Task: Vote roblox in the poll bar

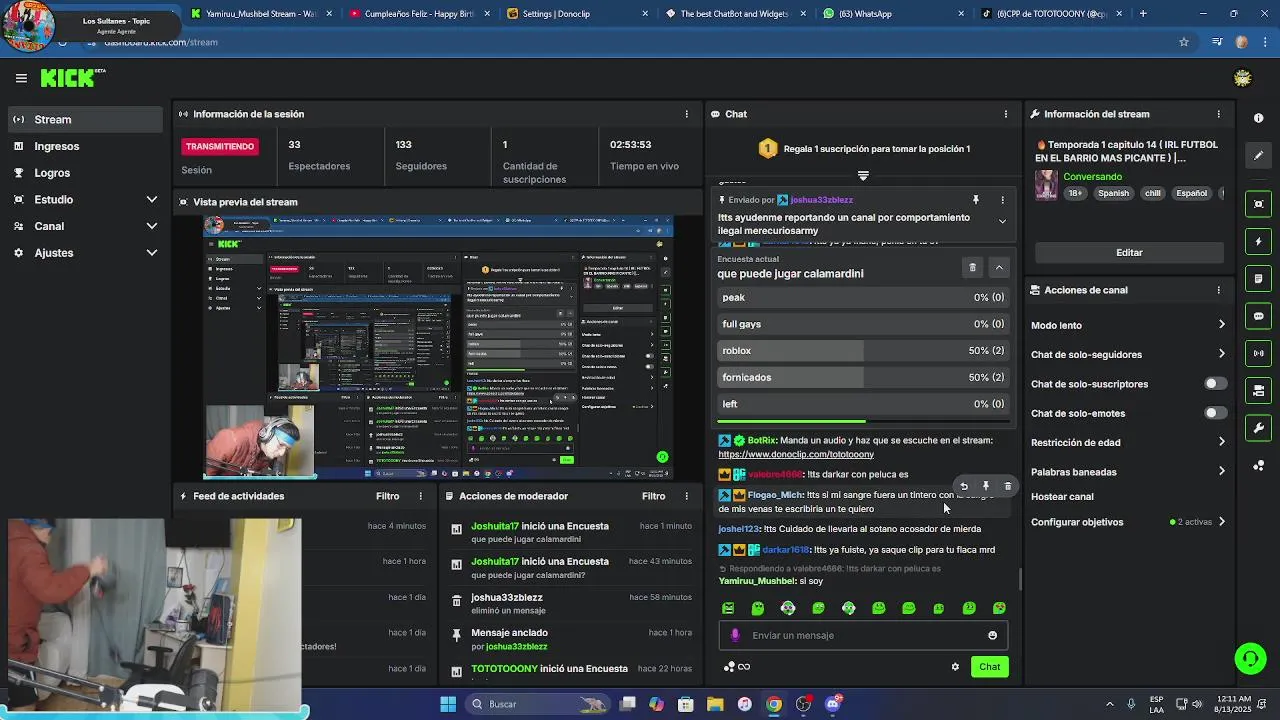Action: [x=863, y=351]
